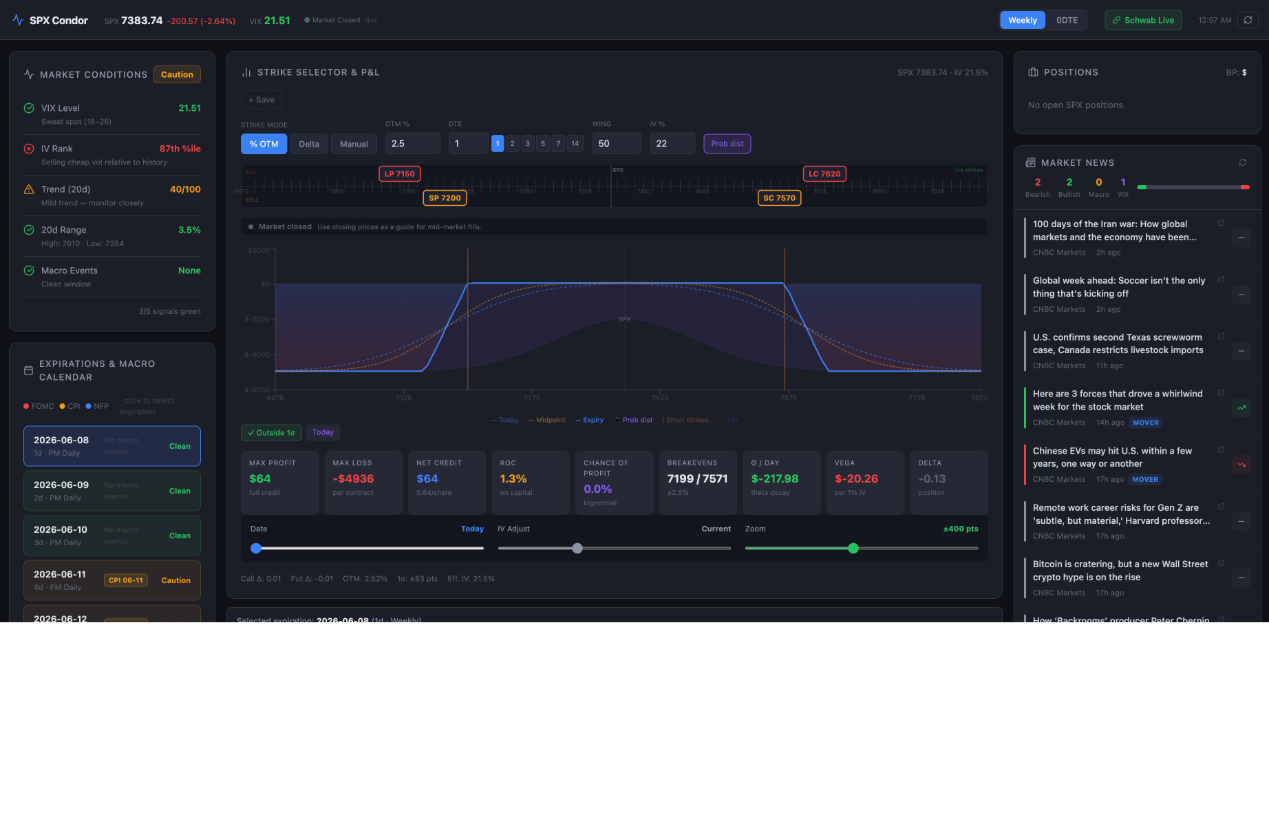Click the calendar icon in Expirations panel
This screenshot has width=1269, height=826.
28,370
